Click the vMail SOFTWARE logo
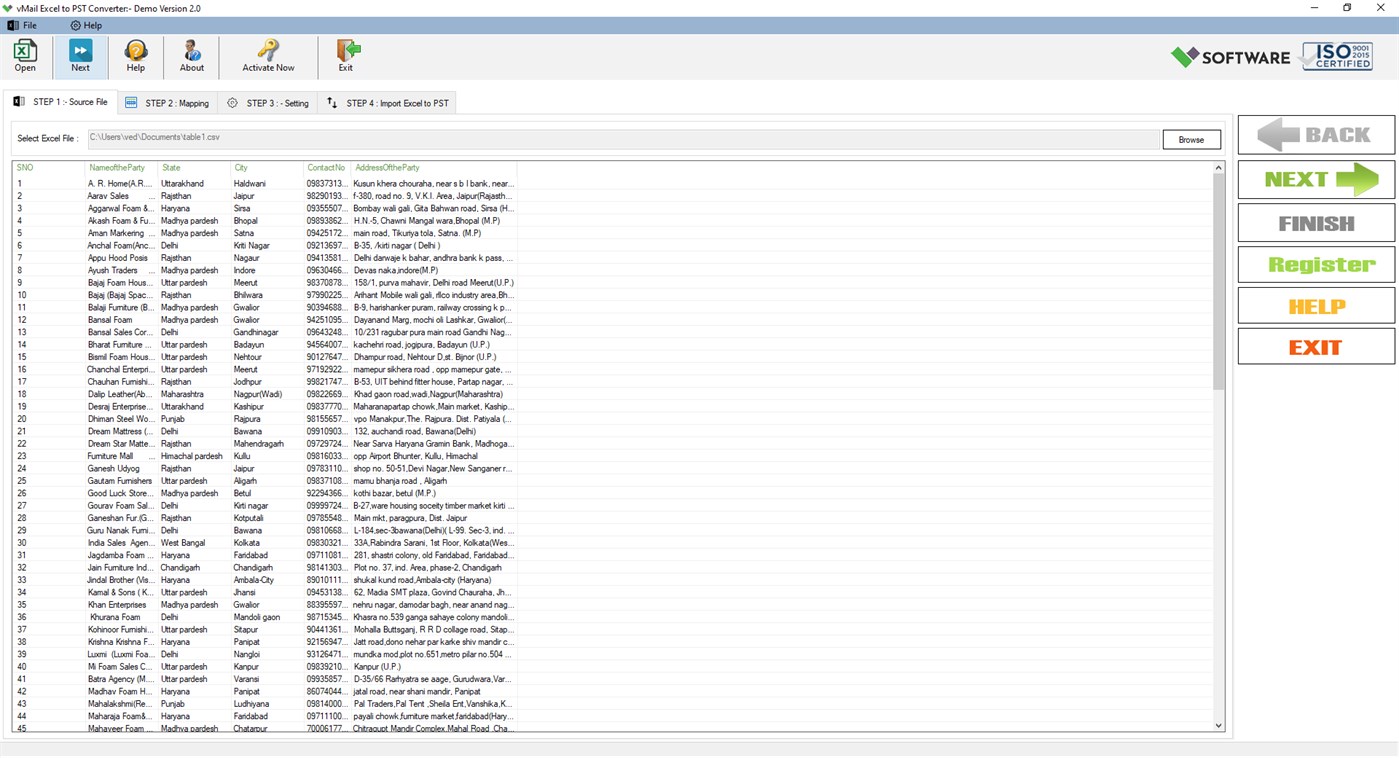 (1230, 56)
